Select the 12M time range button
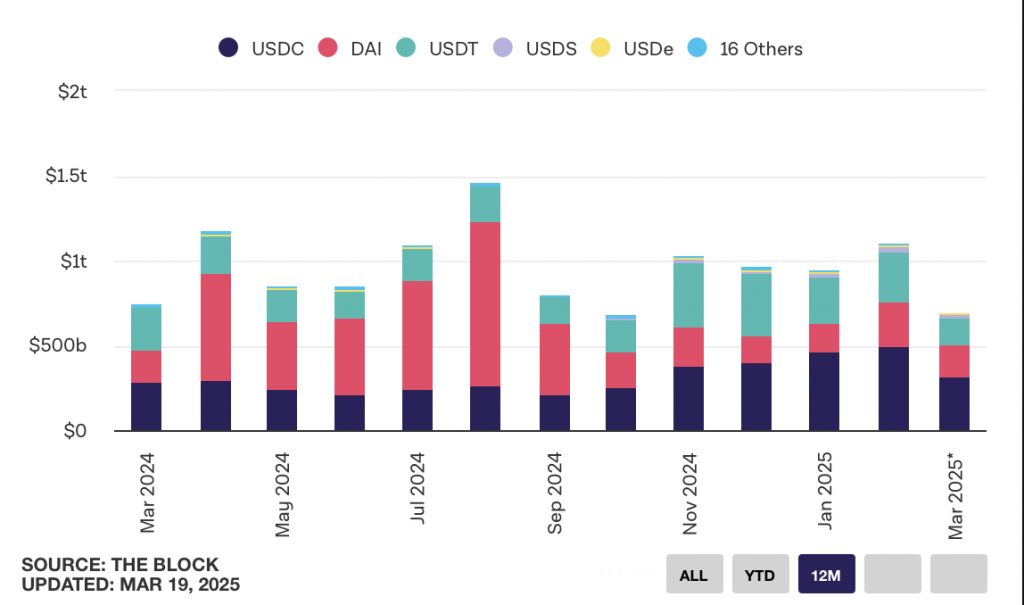The image size is (1024, 605). pyautogui.click(x=826, y=574)
